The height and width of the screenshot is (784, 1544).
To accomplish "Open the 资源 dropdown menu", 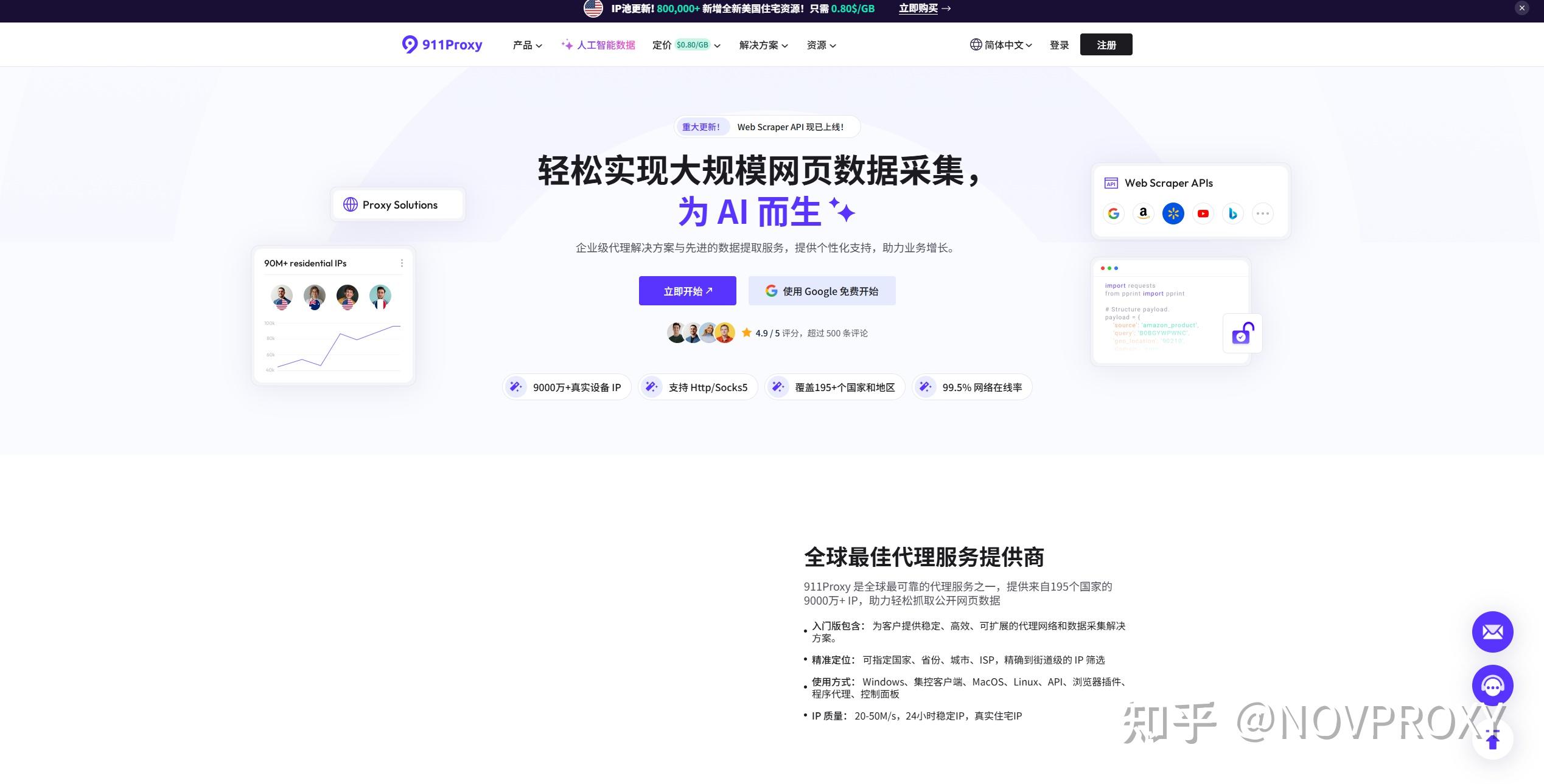I will [820, 45].
